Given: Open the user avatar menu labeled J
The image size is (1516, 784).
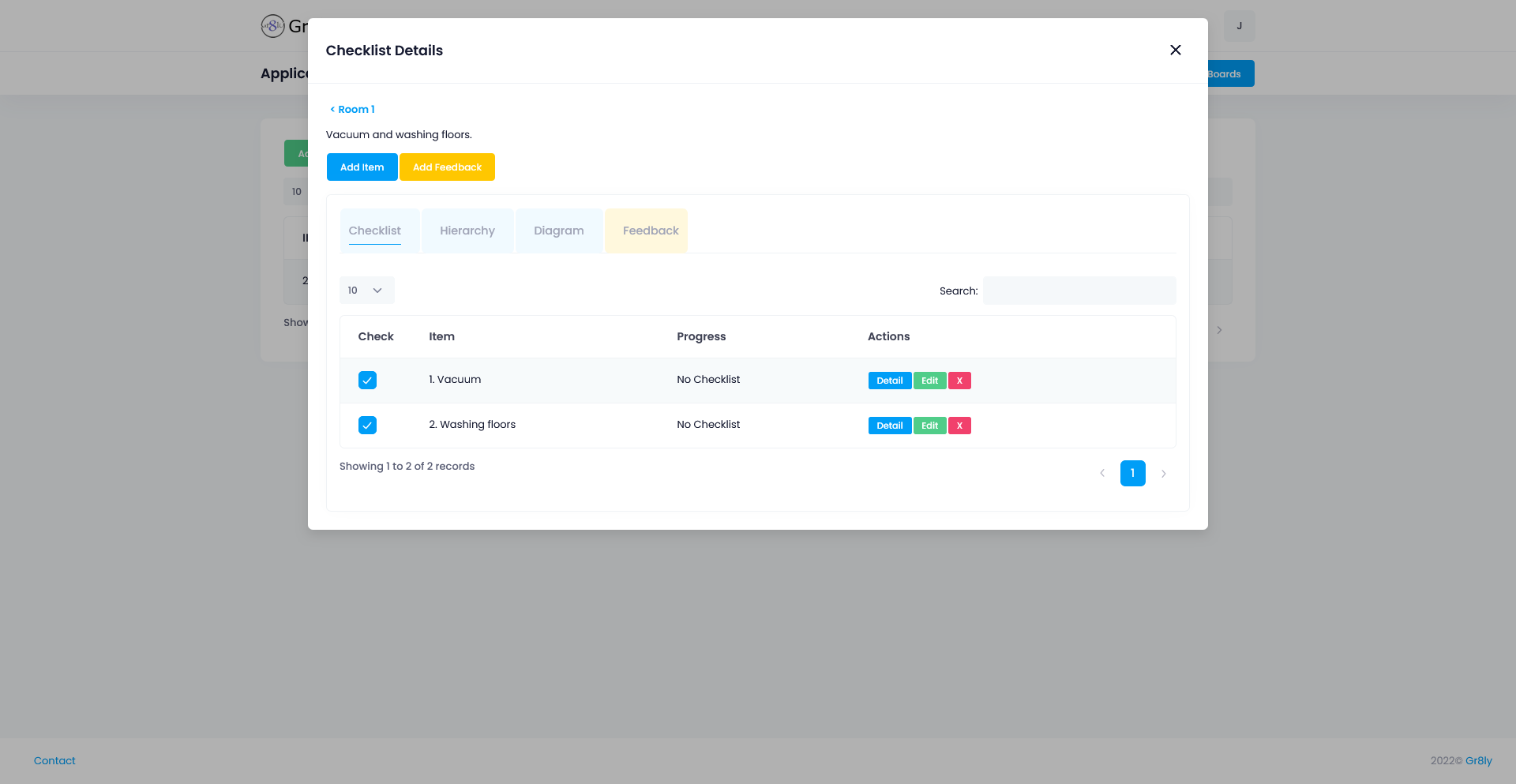Looking at the screenshot, I should pyautogui.click(x=1239, y=25).
